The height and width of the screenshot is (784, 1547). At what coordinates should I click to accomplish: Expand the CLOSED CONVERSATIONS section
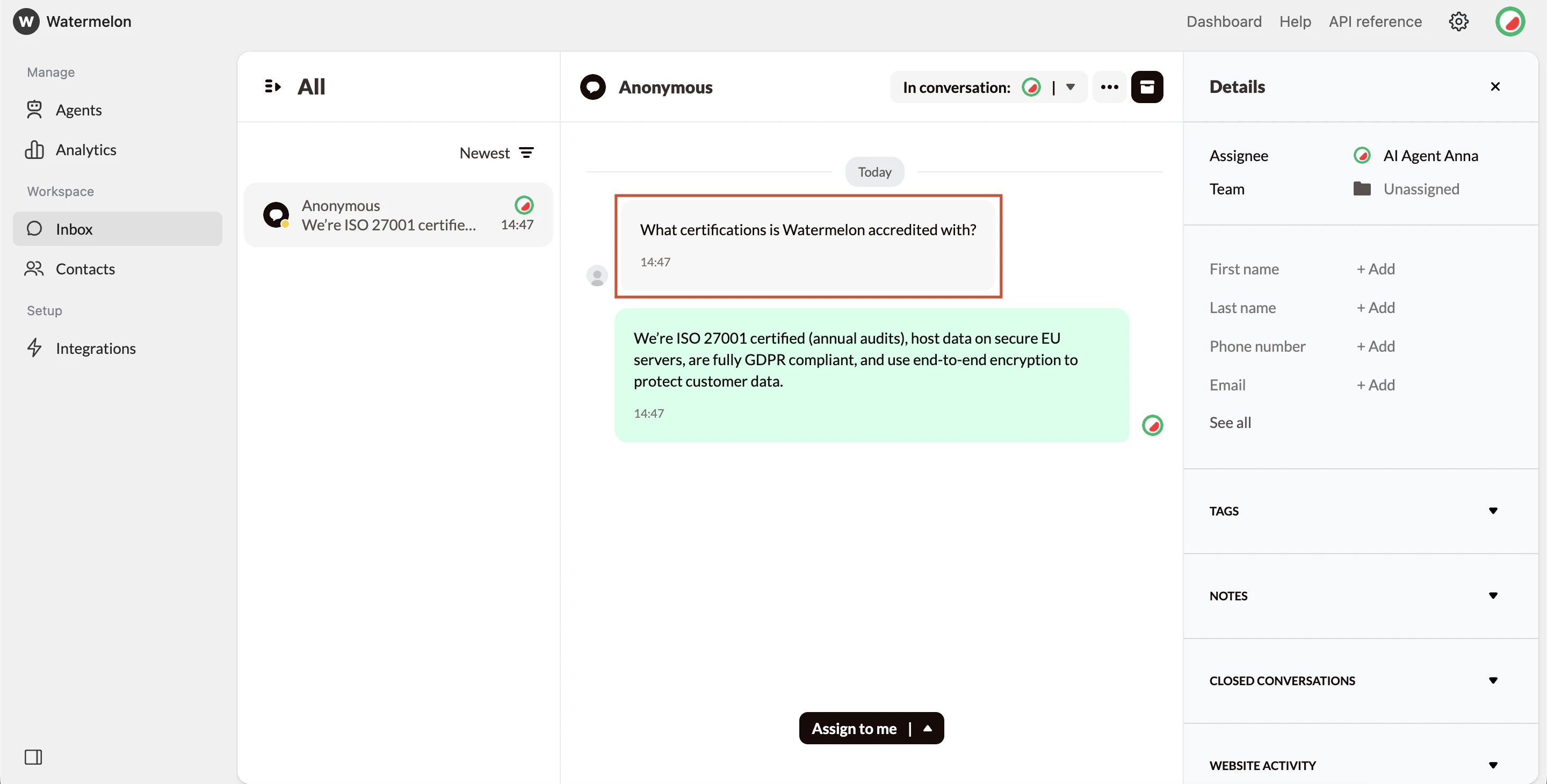pyautogui.click(x=1492, y=679)
